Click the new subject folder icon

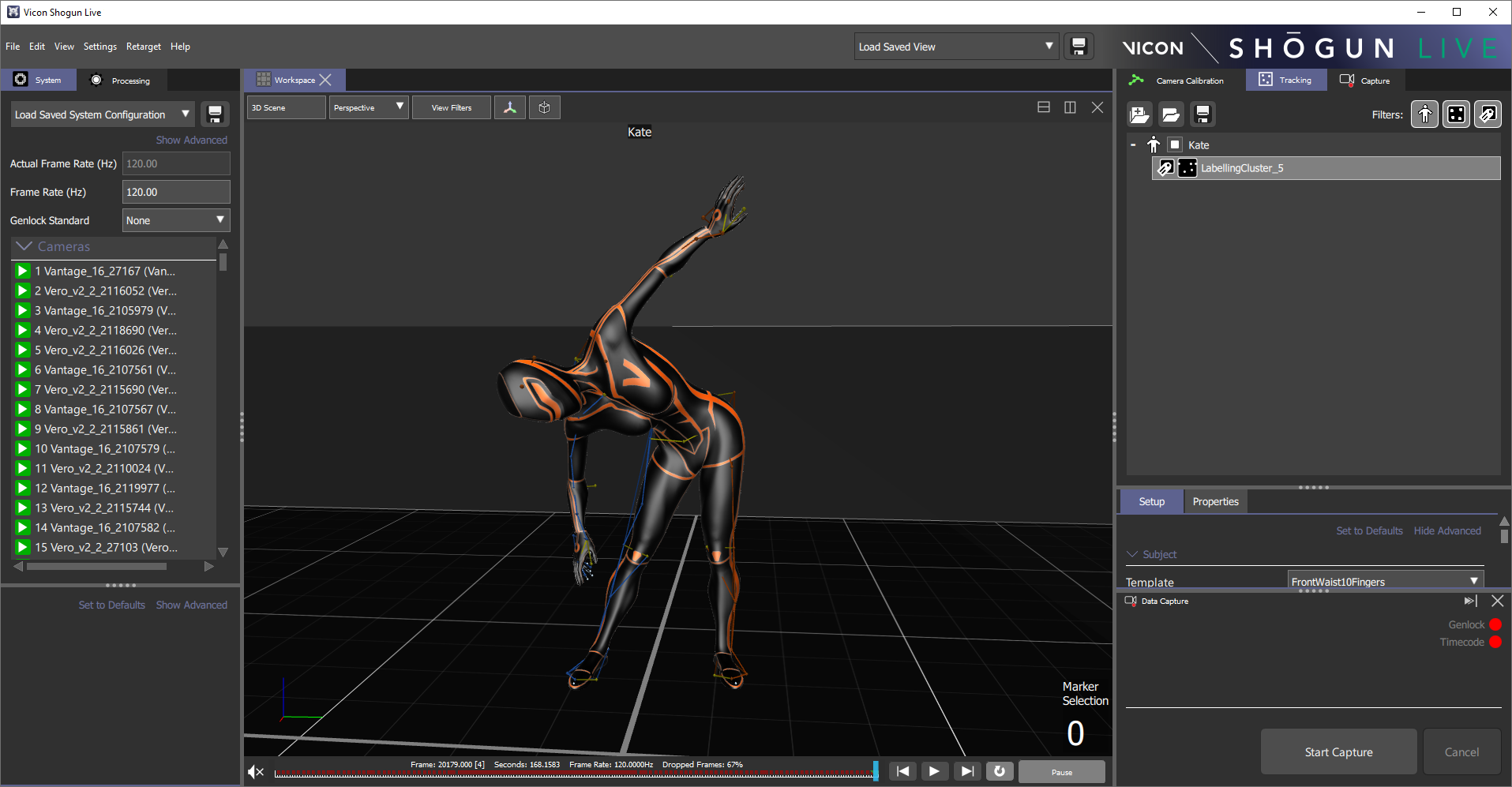click(1139, 114)
